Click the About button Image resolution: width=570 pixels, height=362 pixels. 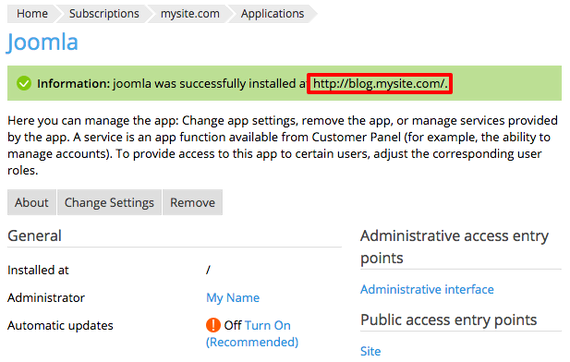tap(32, 202)
